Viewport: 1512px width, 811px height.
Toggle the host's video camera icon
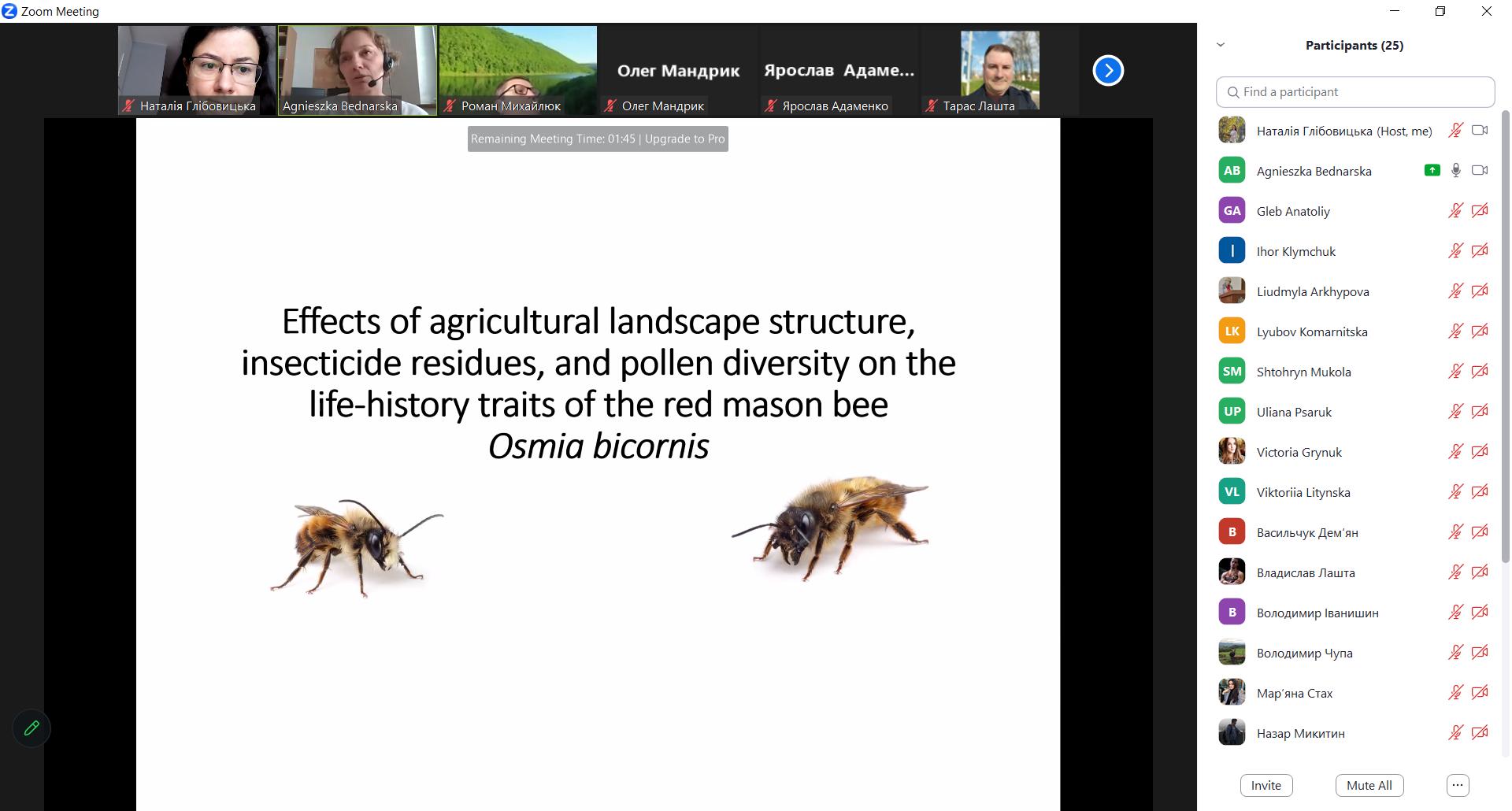(x=1480, y=131)
